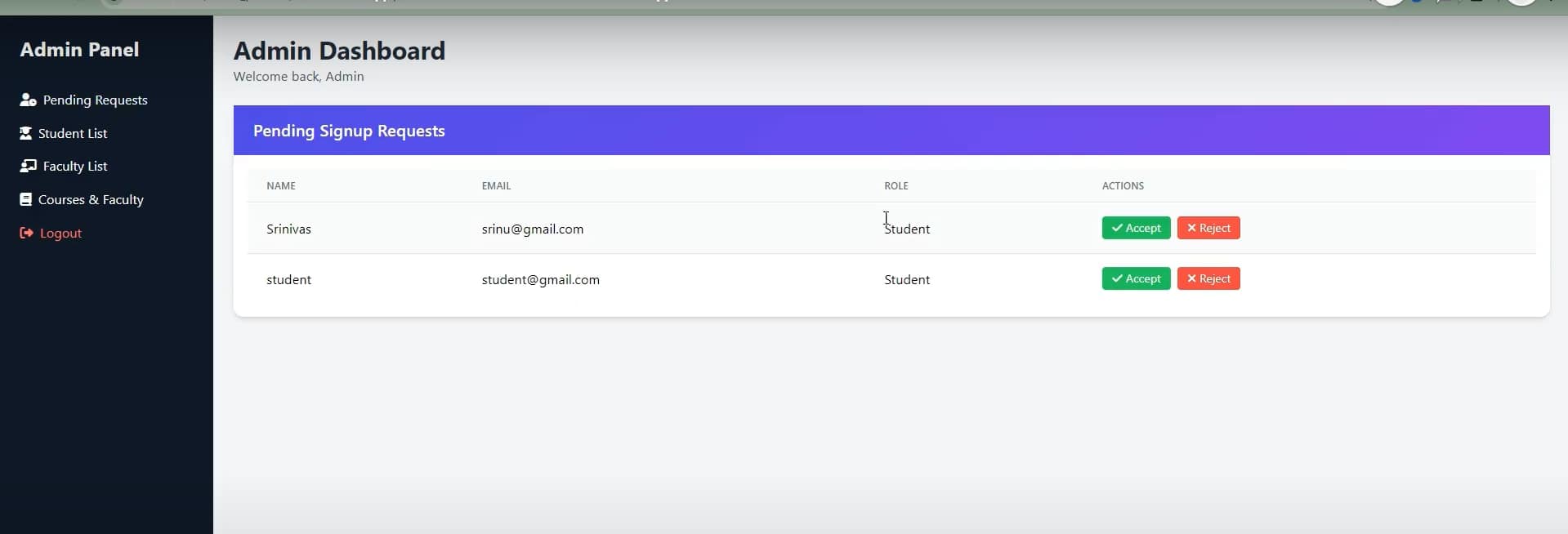Screen dimensions: 1568x534
Task: Click the Pending Signup Requests banner
Action: (349, 131)
